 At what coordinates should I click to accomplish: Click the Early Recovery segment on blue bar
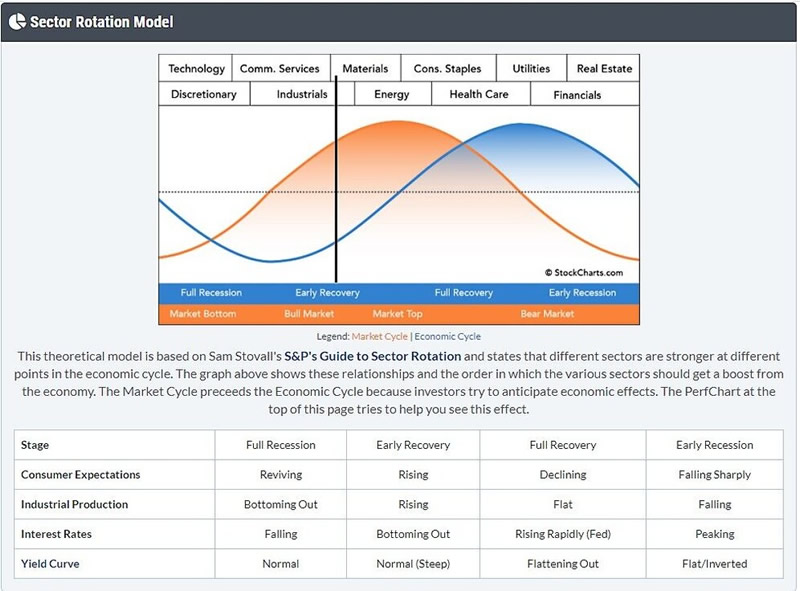[x=327, y=293]
